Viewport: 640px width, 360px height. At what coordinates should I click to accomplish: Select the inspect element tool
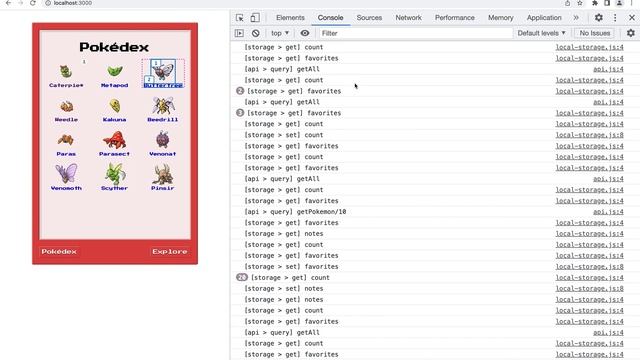[240, 18]
